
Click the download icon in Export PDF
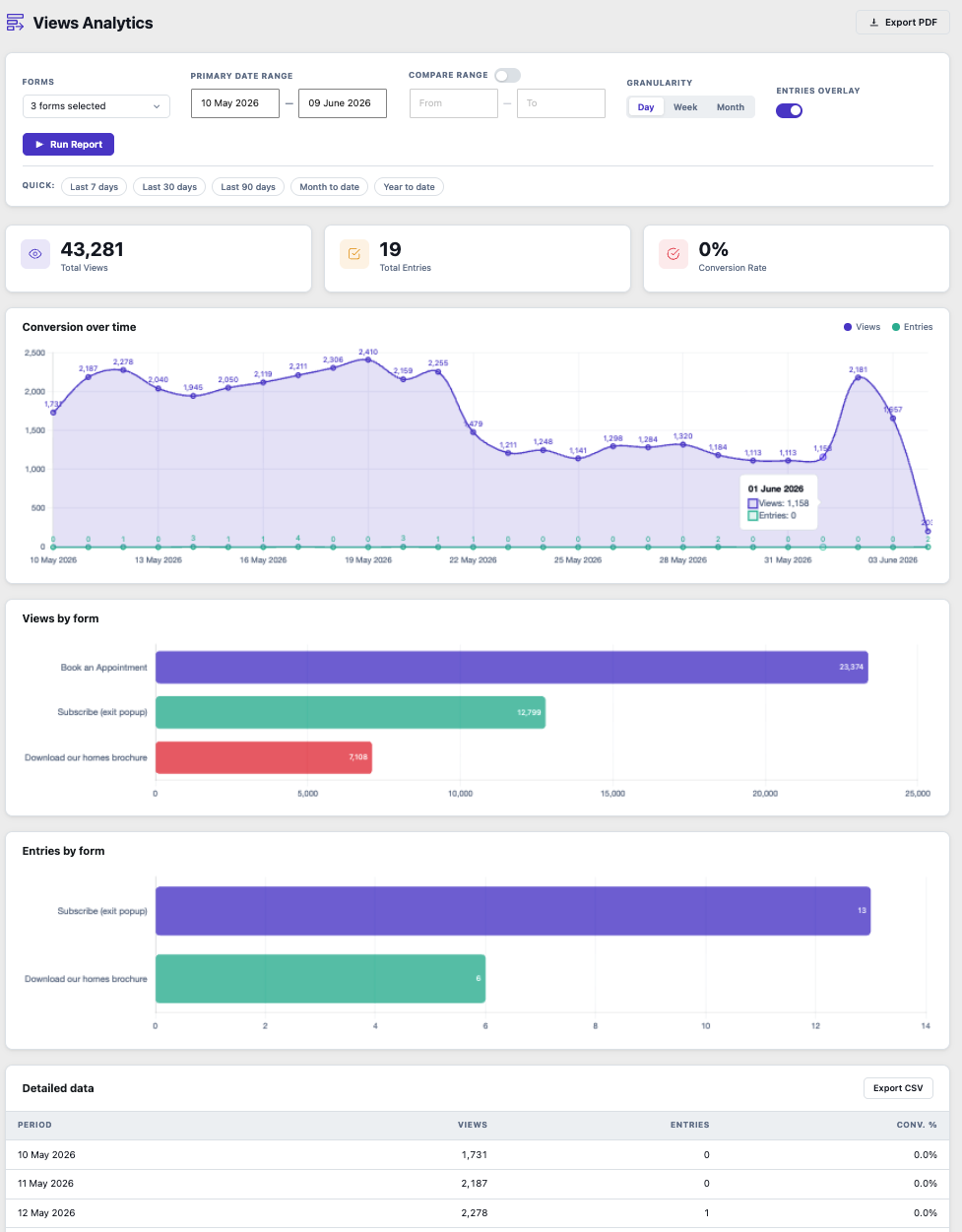(873, 23)
